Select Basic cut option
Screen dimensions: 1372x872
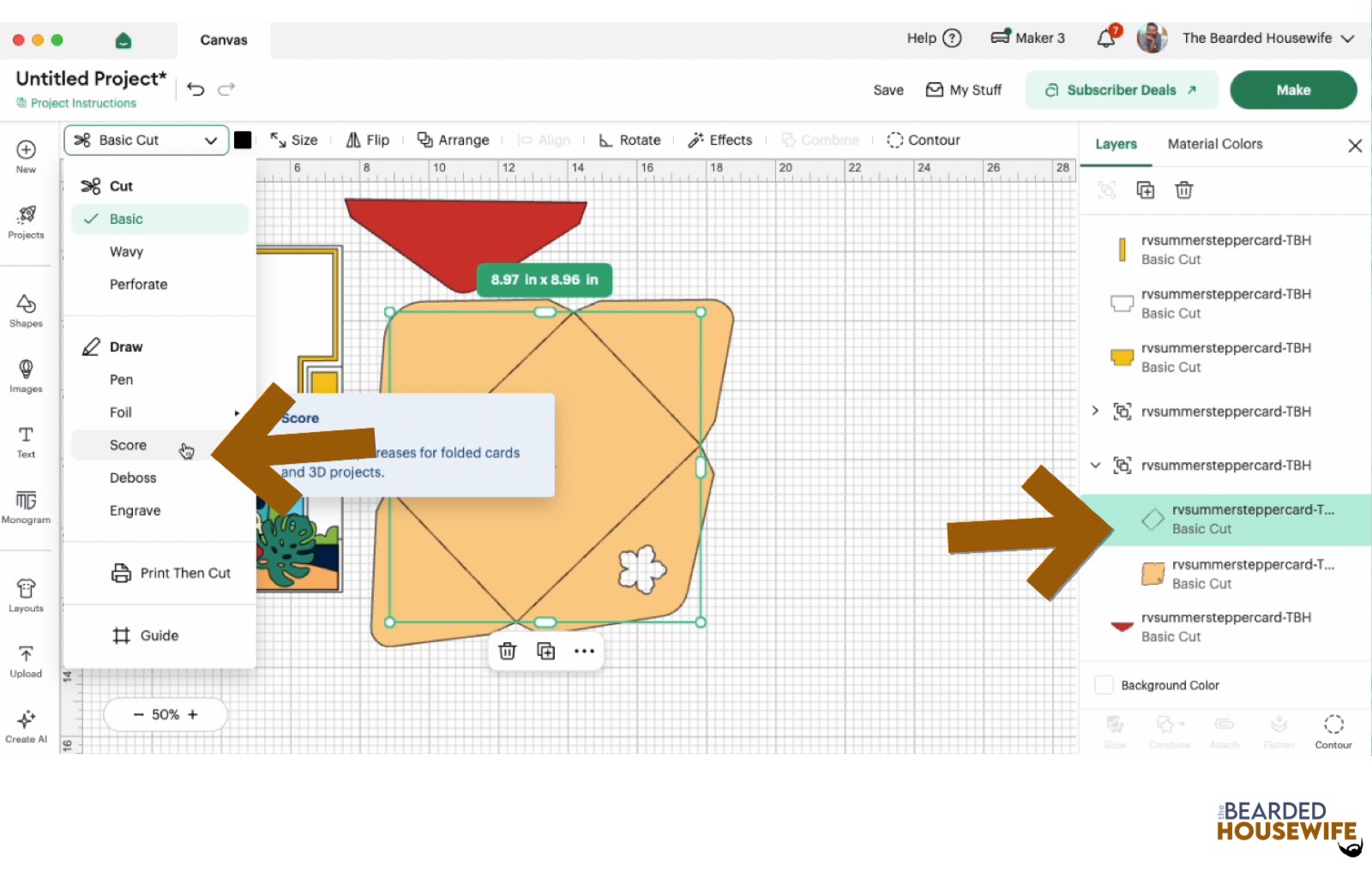coord(160,219)
